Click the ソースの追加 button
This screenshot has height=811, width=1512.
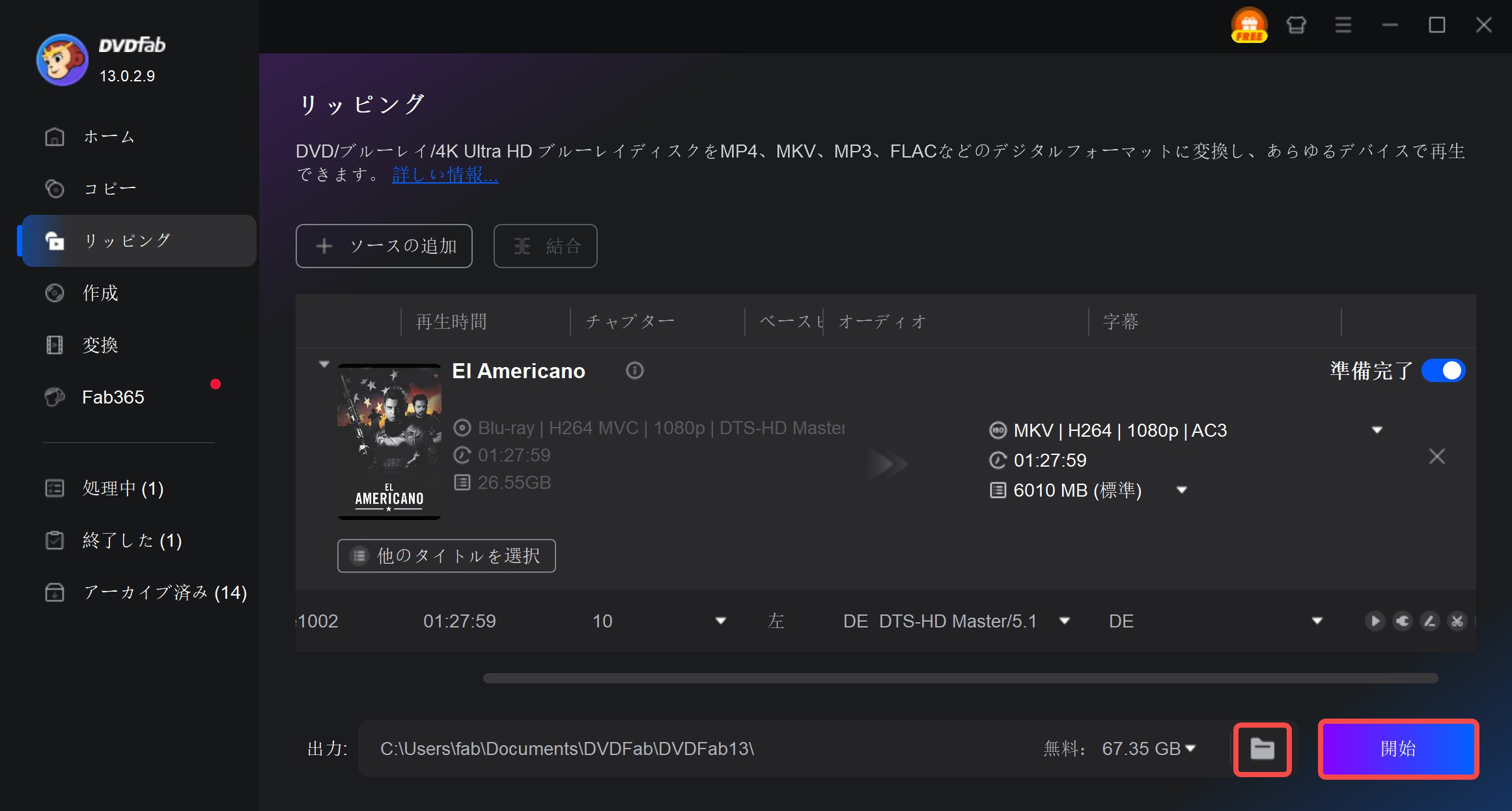pyautogui.click(x=384, y=246)
